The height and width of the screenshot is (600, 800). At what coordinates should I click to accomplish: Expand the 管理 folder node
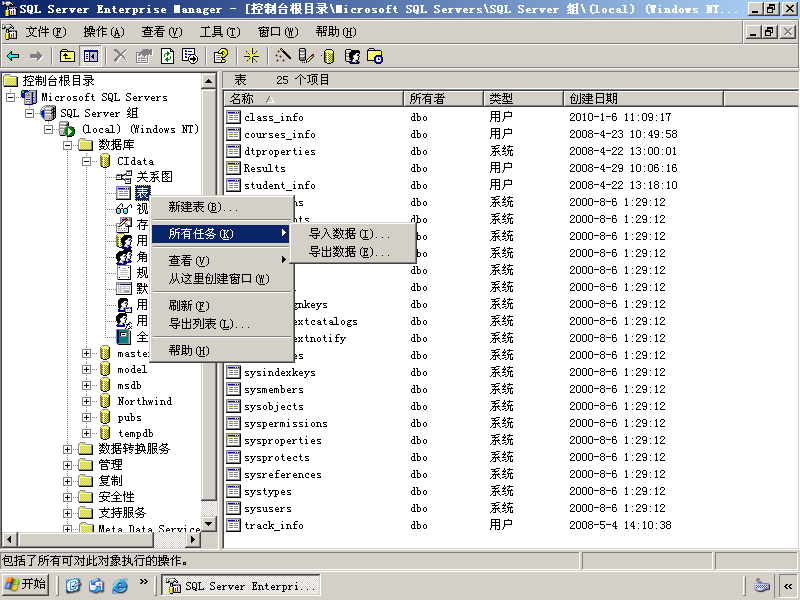pyautogui.click(x=67, y=465)
